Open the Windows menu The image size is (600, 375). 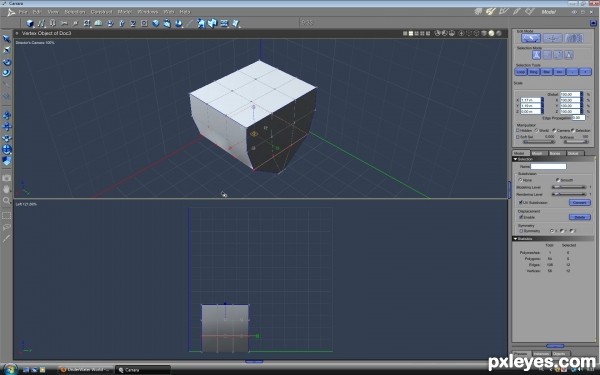148,12
